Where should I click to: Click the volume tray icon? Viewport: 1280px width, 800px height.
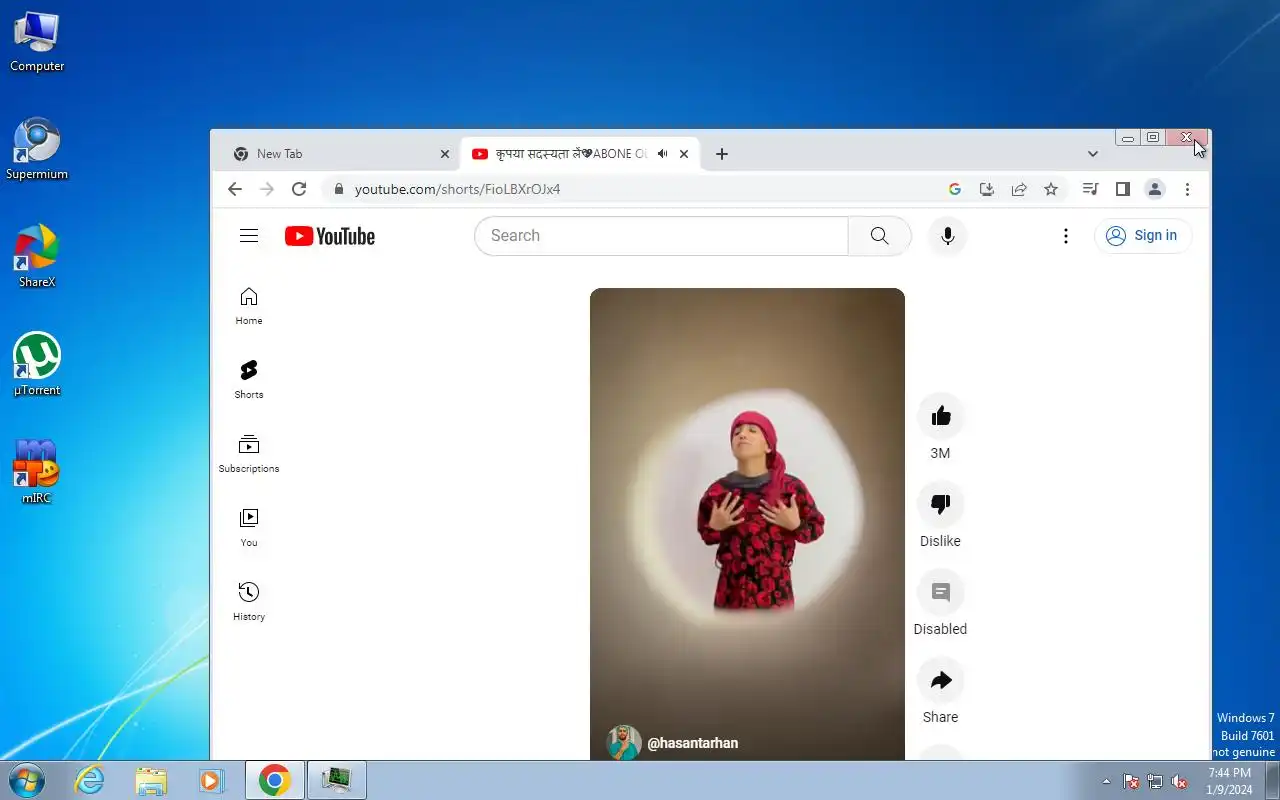(x=1180, y=781)
